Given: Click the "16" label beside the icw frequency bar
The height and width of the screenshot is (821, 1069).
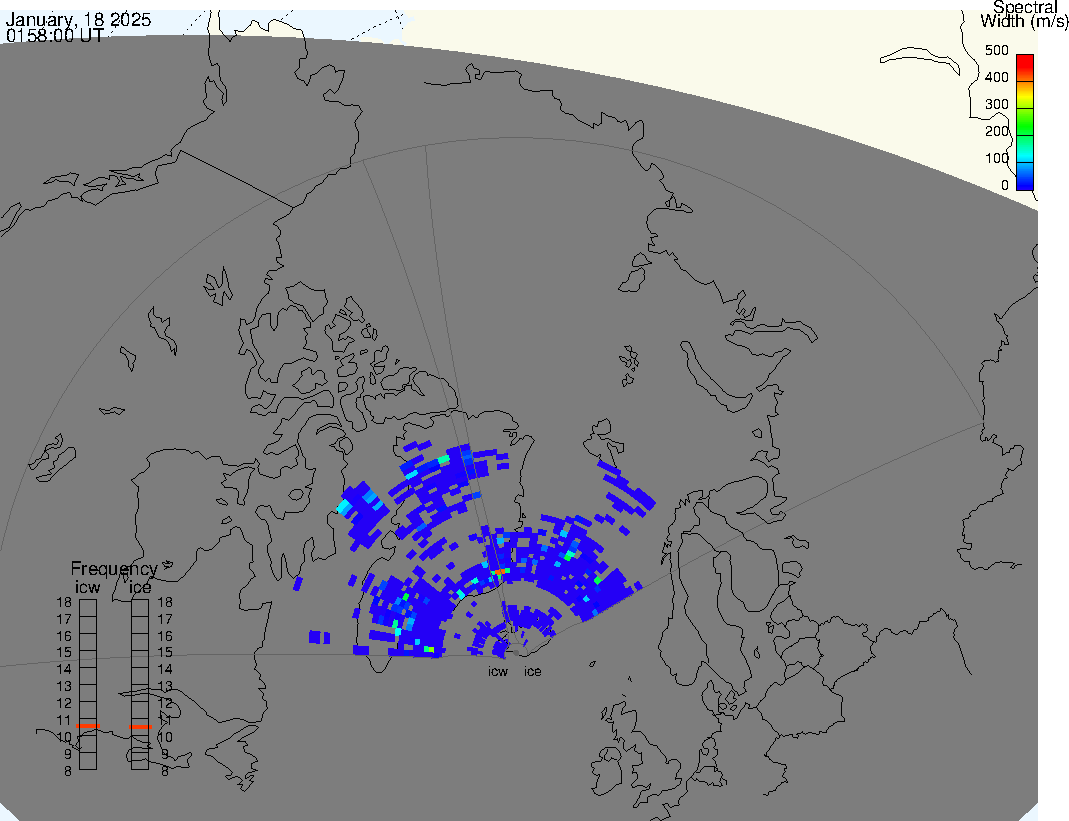Looking at the screenshot, I should pos(64,636).
